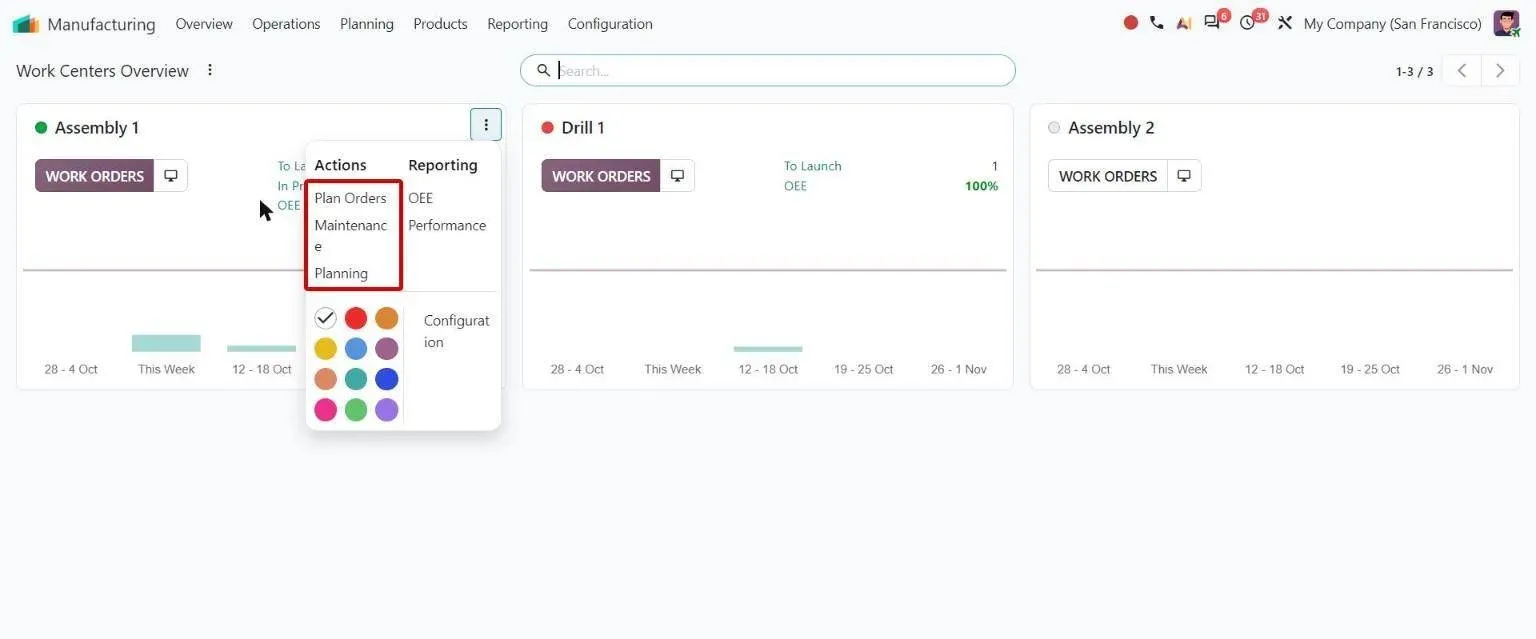The height and width of the screenshot is (639, 1536).
Task: Launch the AI assistant icon
Action: pos(1184,23)
